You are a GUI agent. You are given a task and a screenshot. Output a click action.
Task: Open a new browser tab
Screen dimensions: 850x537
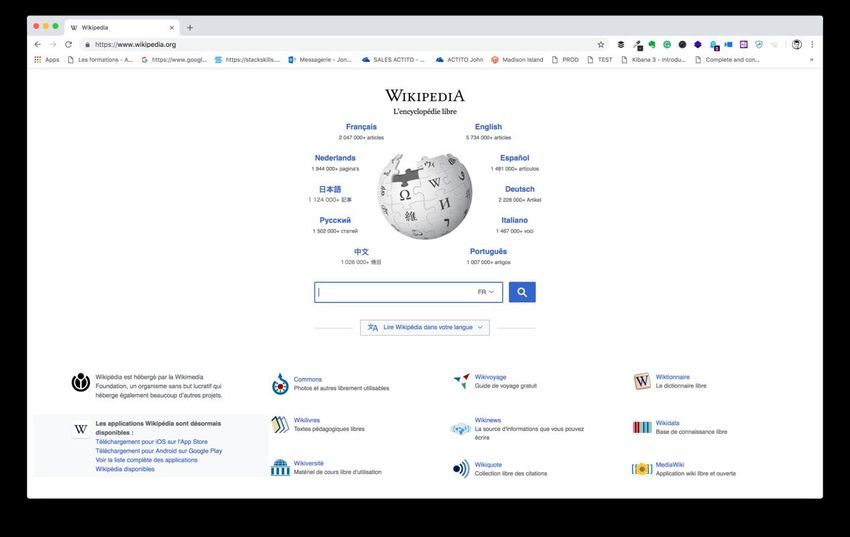(x=190, y=27)
